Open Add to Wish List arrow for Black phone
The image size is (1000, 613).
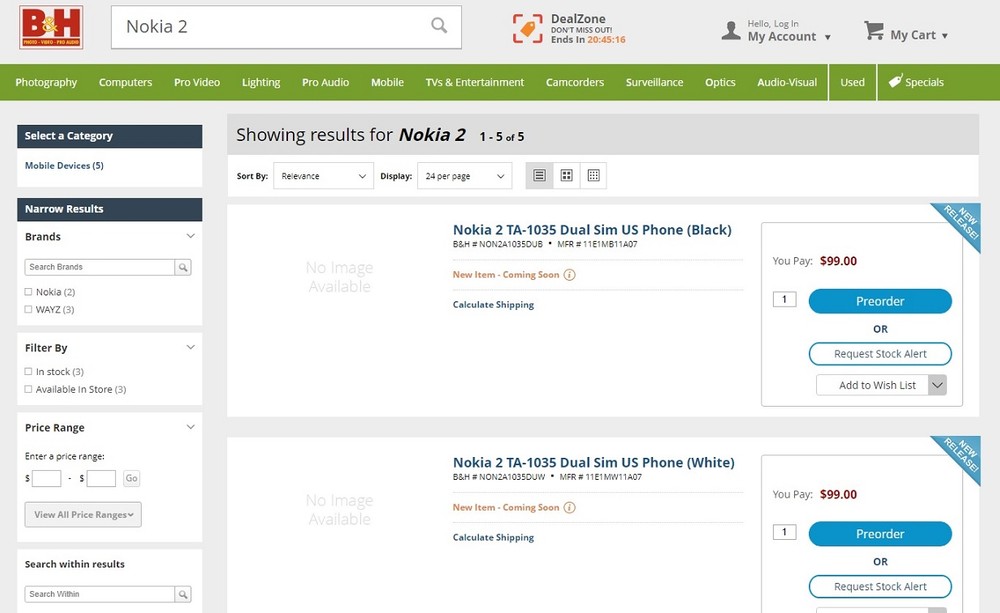[937, 385]
